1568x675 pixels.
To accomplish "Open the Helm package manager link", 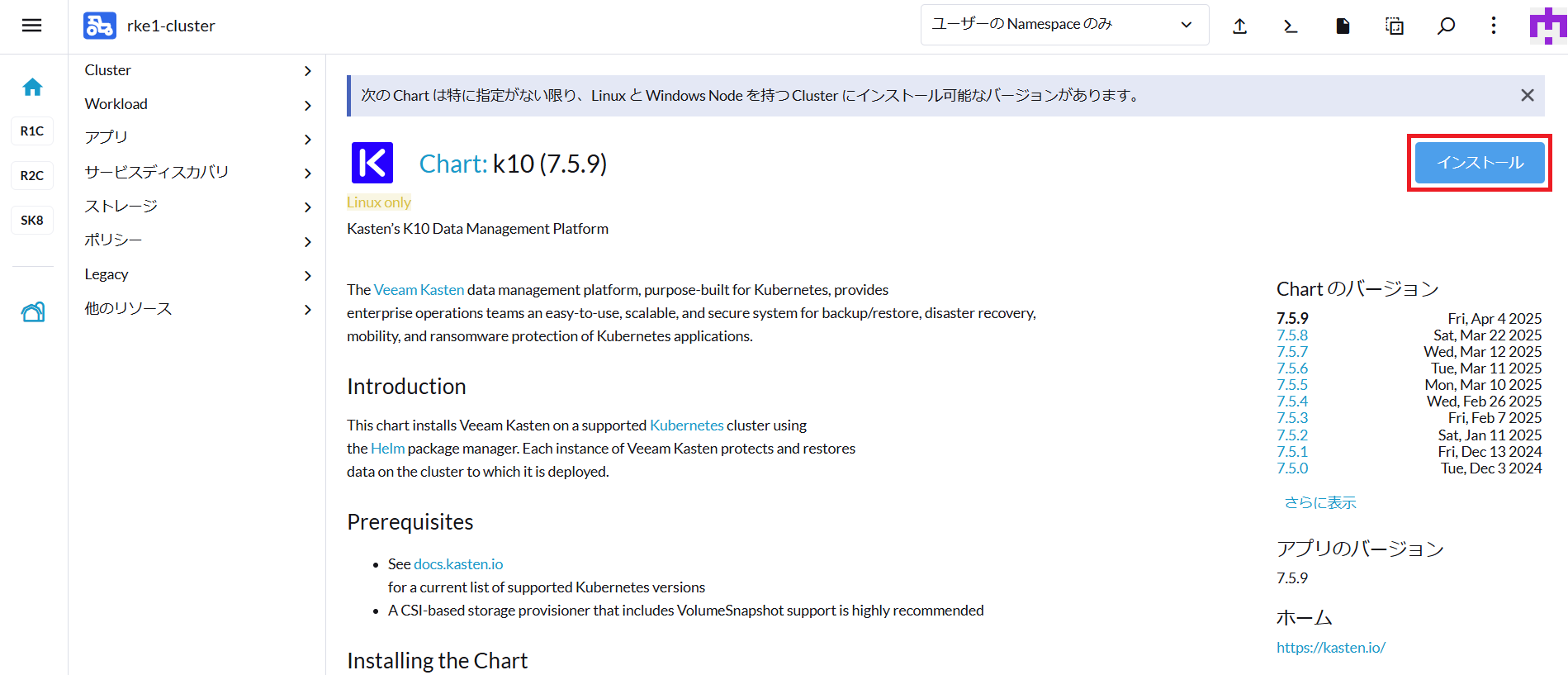I will (x=388, y=449).
